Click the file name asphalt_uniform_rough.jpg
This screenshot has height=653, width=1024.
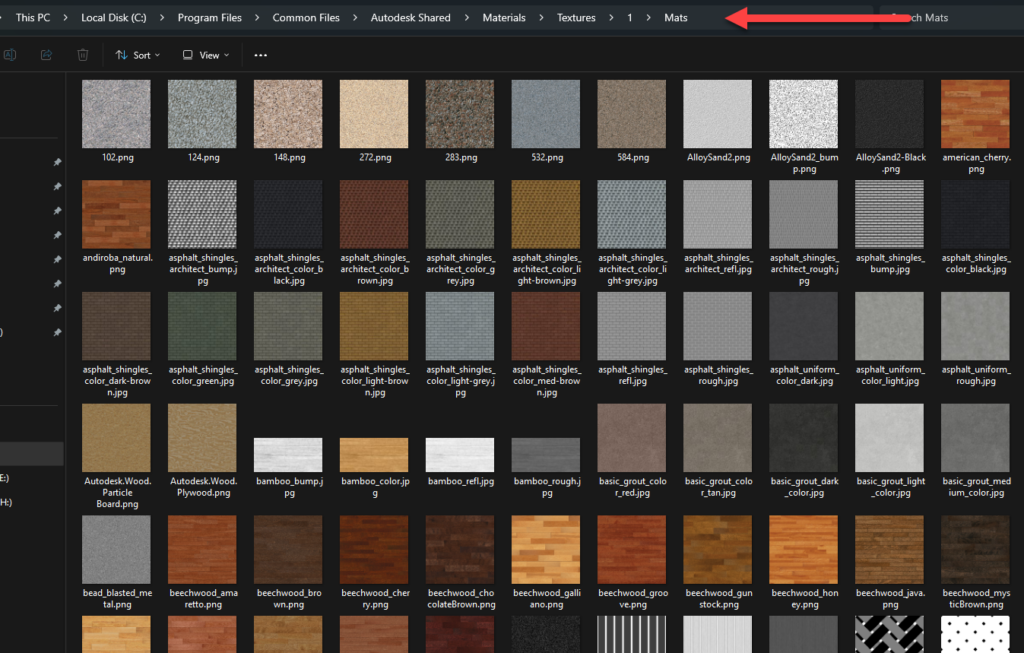coord(976,375)
